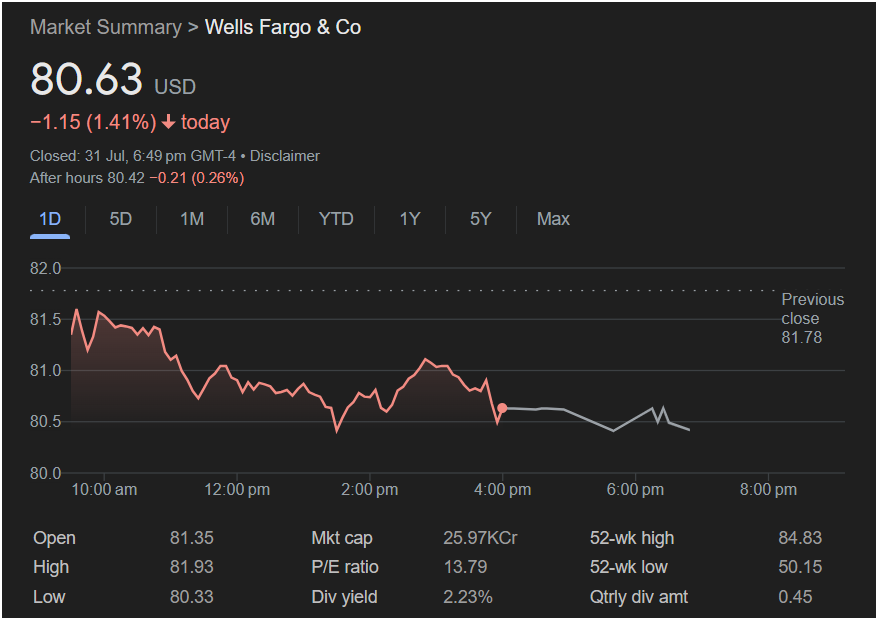The height and width of the screenshot is (620, 878).
Task: Click the 52-wk low label
Action: pyautogui.click(x=628, y=567)
